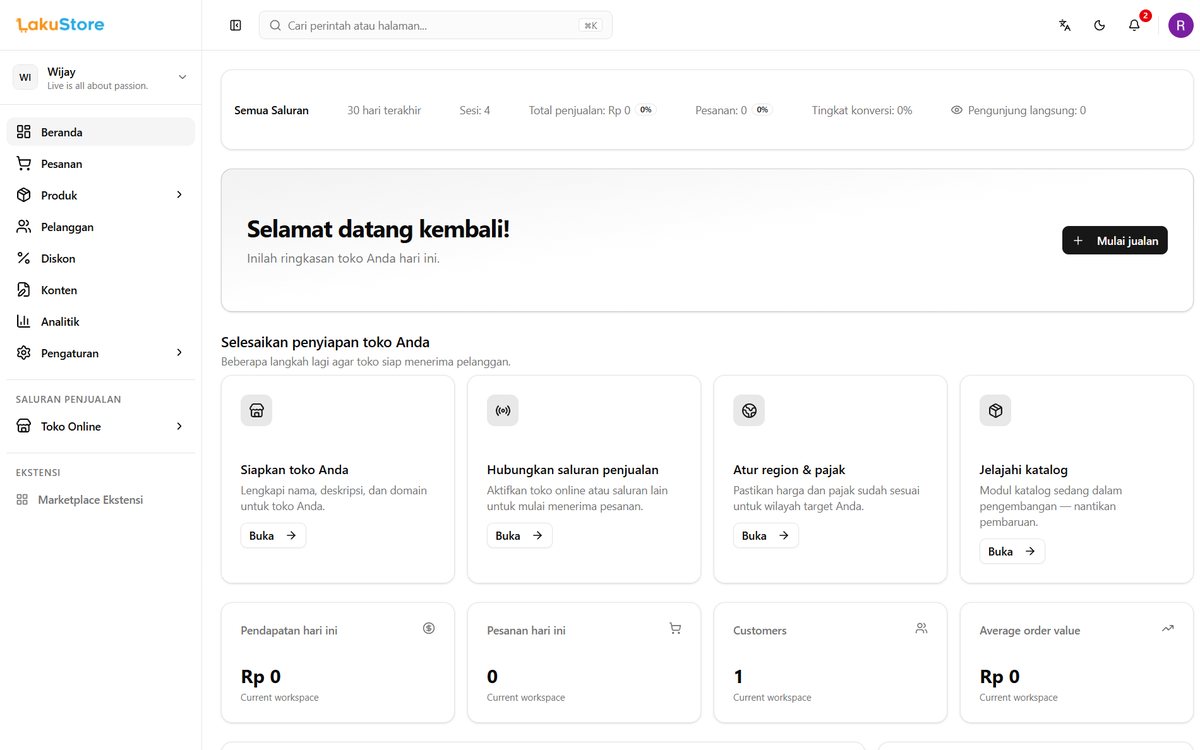Click the Atur region & pajak icon
Image resolution: width=1200 pixels, height=750 pixels.
coord(749,410)
